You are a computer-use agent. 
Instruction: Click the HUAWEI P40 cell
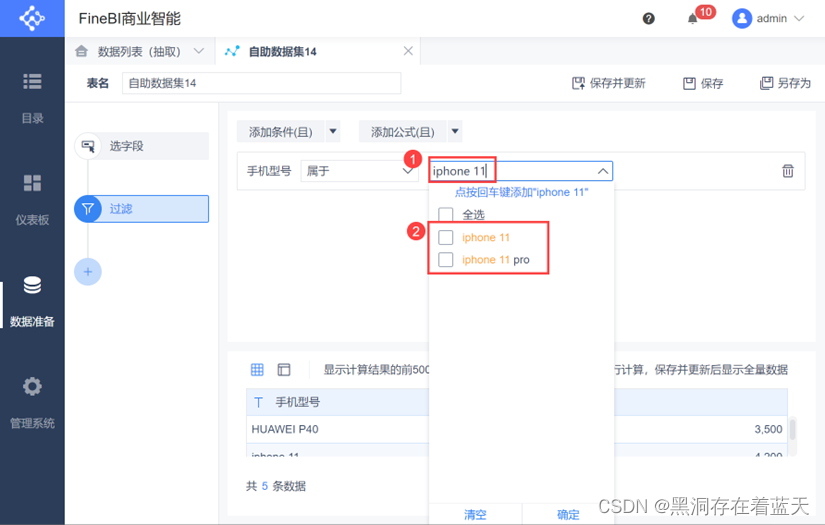tap(285, 429)
